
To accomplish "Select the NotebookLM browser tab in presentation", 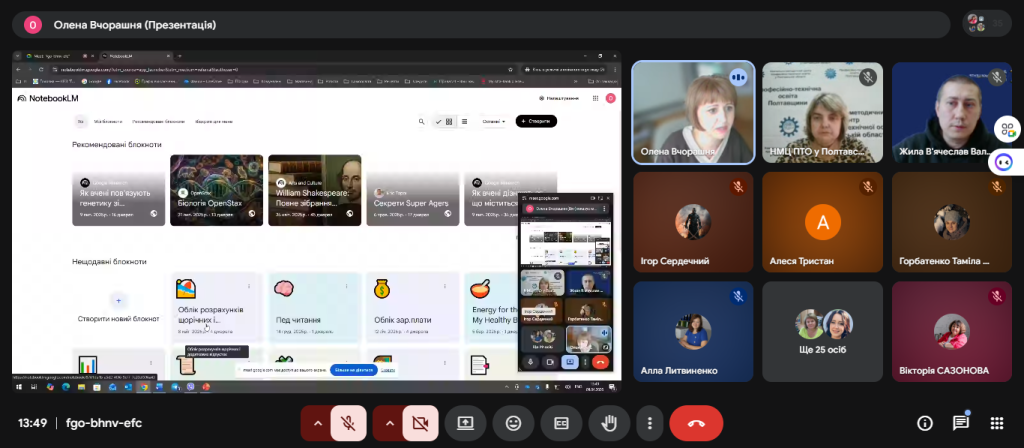I will point(118,56).
